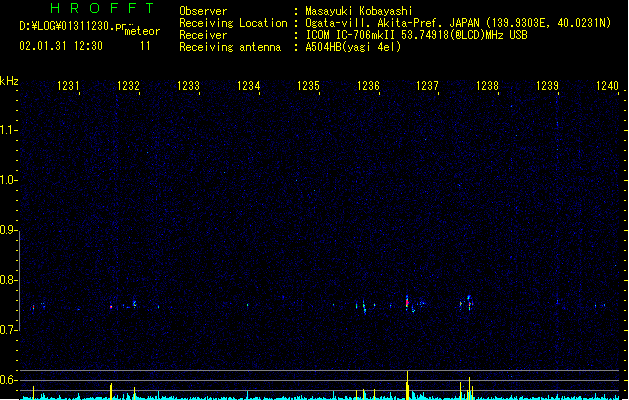Click the HROFFT title text
Screen dimensions: 629x400
[x=102, y=8]
